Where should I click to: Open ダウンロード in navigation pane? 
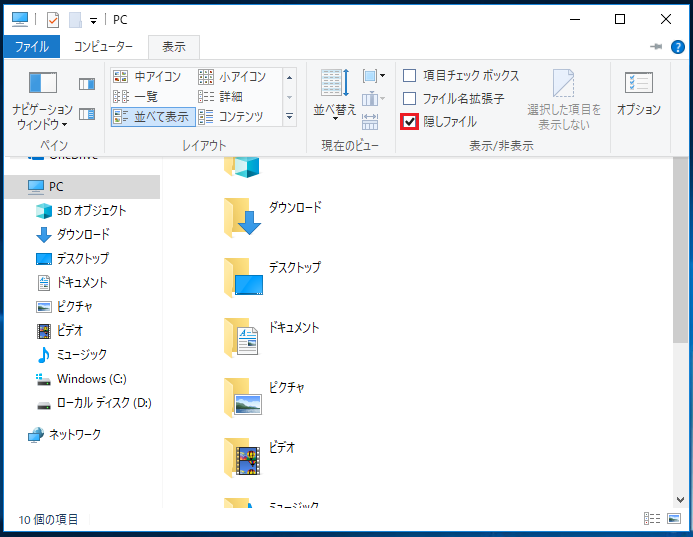pos(83,234)
